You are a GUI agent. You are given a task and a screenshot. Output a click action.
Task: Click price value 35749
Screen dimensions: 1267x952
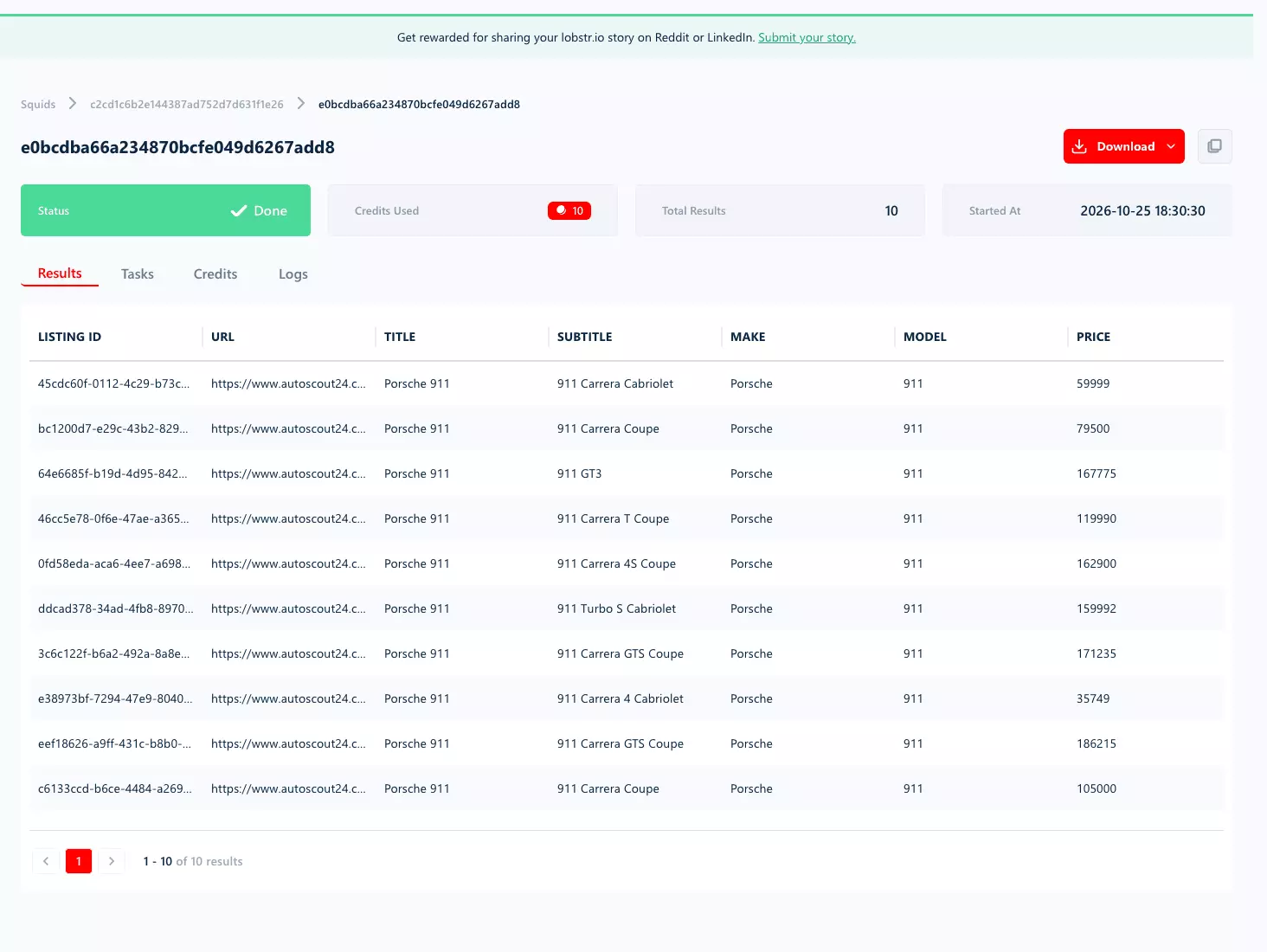pyautogui.click(x=1093, y=698)
